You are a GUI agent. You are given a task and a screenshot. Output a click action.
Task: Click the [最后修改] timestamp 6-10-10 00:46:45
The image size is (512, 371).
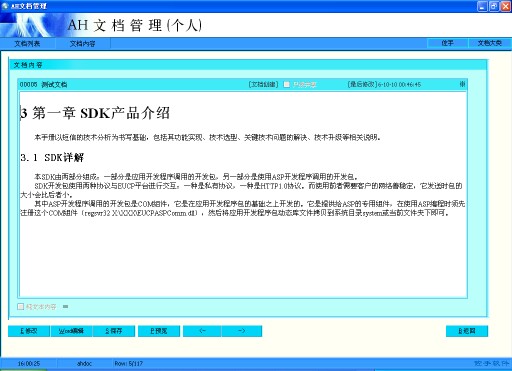pos(399,85)
